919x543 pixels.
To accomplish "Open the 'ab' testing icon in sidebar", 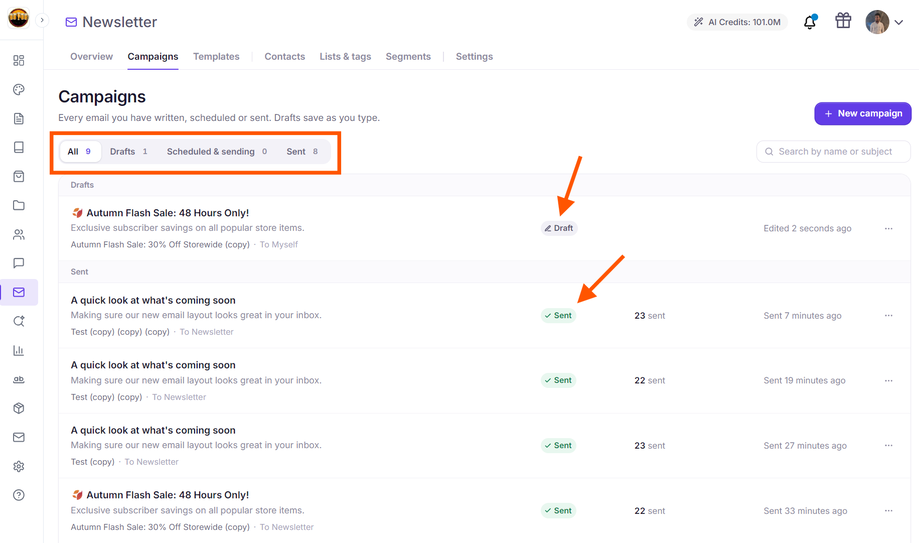I will pyautogui.click(x=19, y=379).
